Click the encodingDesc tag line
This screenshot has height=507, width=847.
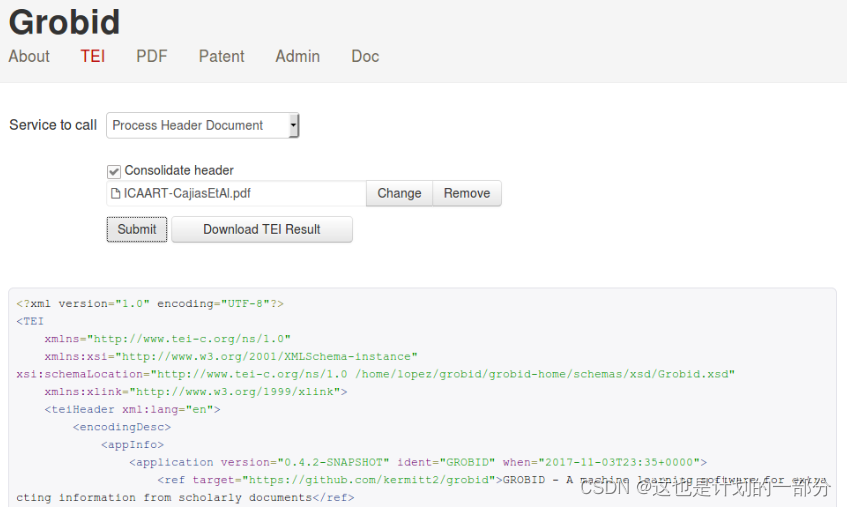tap(122, 427)
